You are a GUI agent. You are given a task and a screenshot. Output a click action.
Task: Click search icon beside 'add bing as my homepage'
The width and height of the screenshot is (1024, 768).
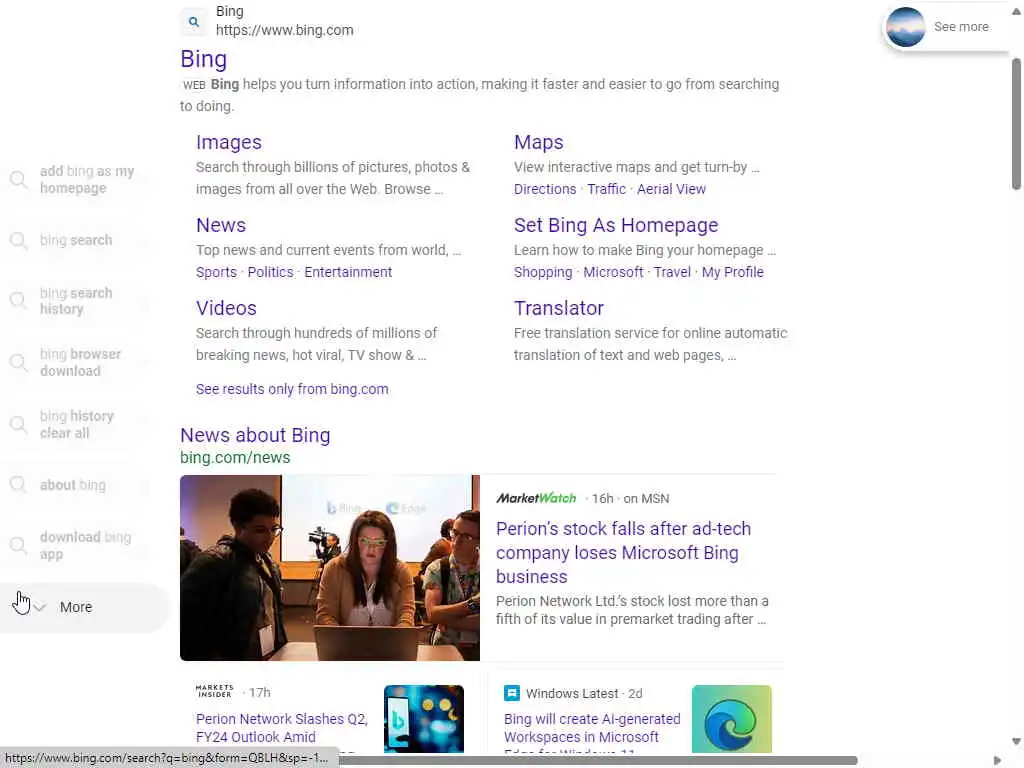[x=18, y=180]
